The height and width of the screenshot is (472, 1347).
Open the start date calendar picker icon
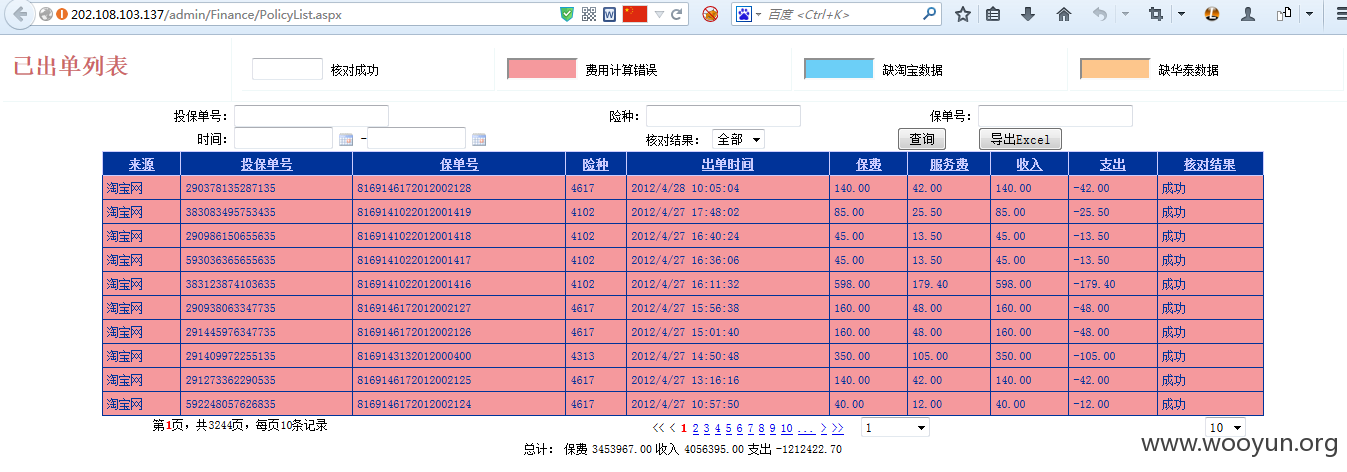tap(346, 140)
